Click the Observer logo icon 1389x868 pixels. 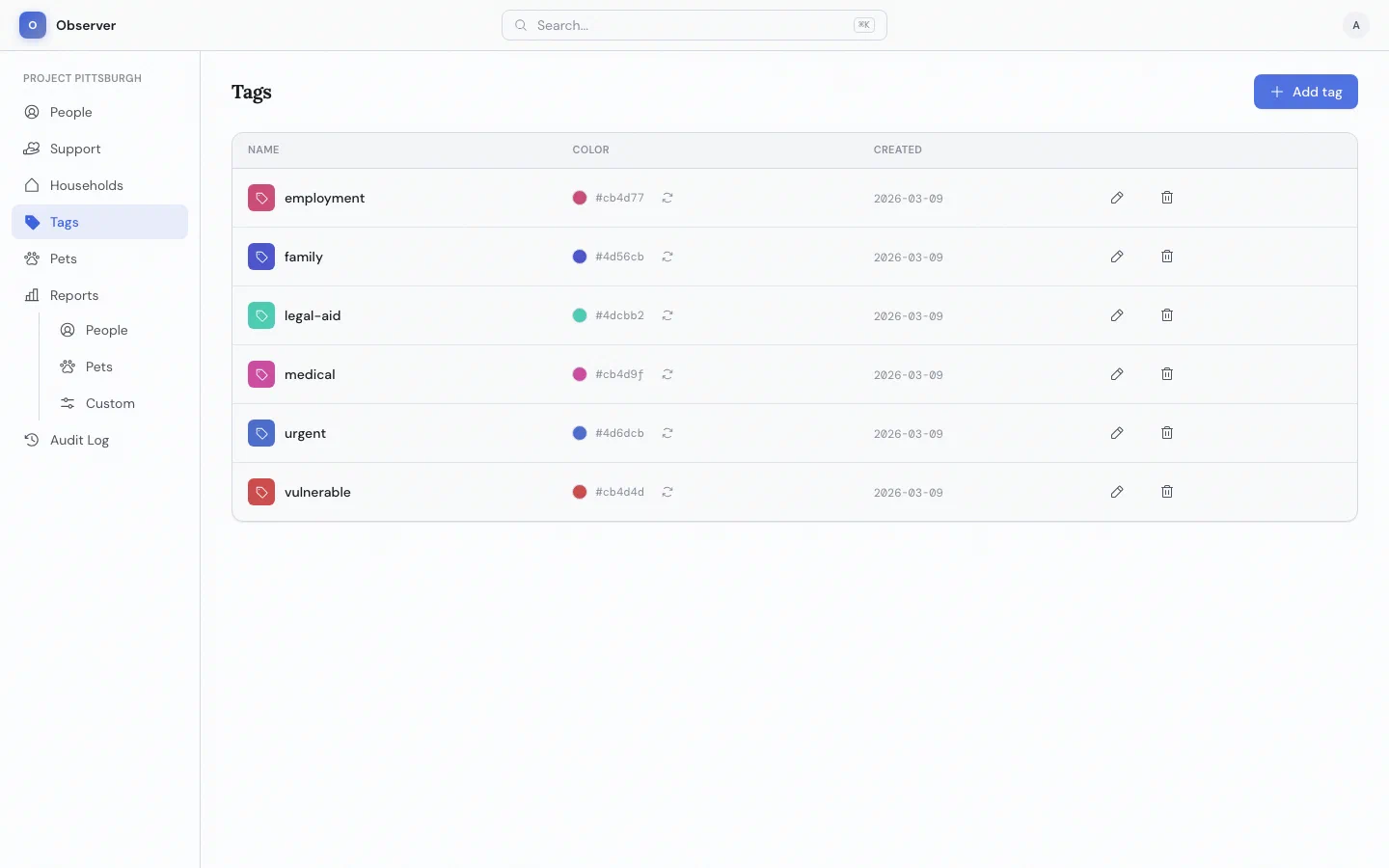click(x=33, y=25)
